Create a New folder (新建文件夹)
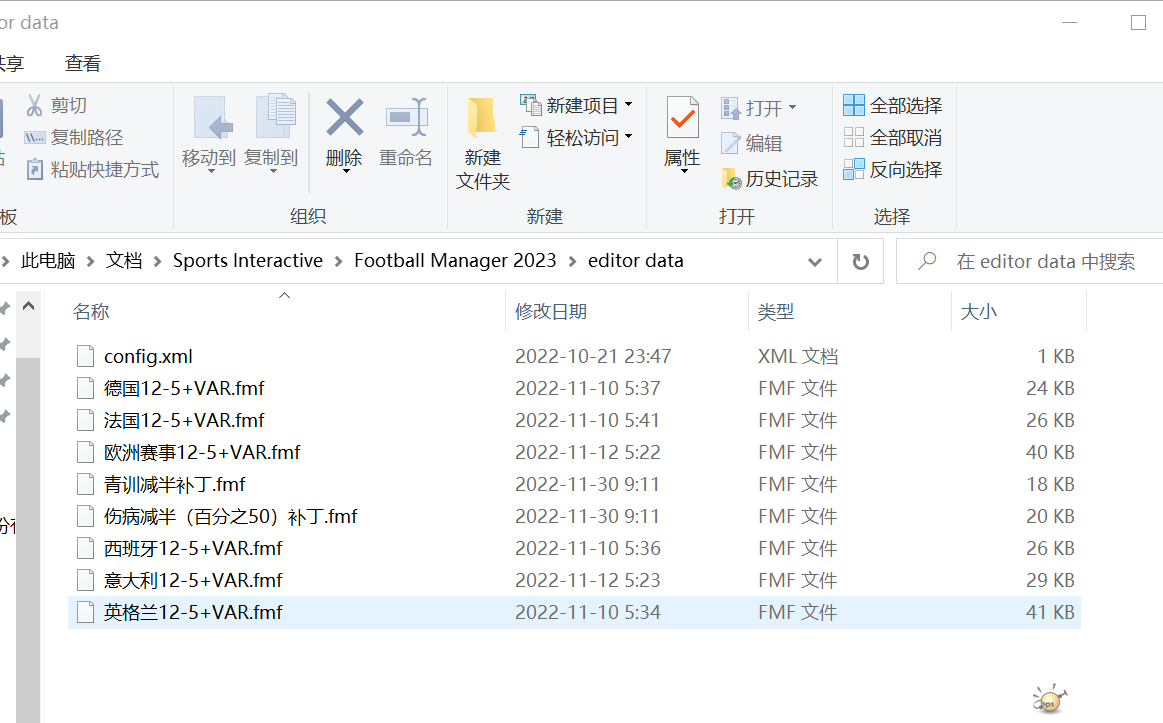 483,144
